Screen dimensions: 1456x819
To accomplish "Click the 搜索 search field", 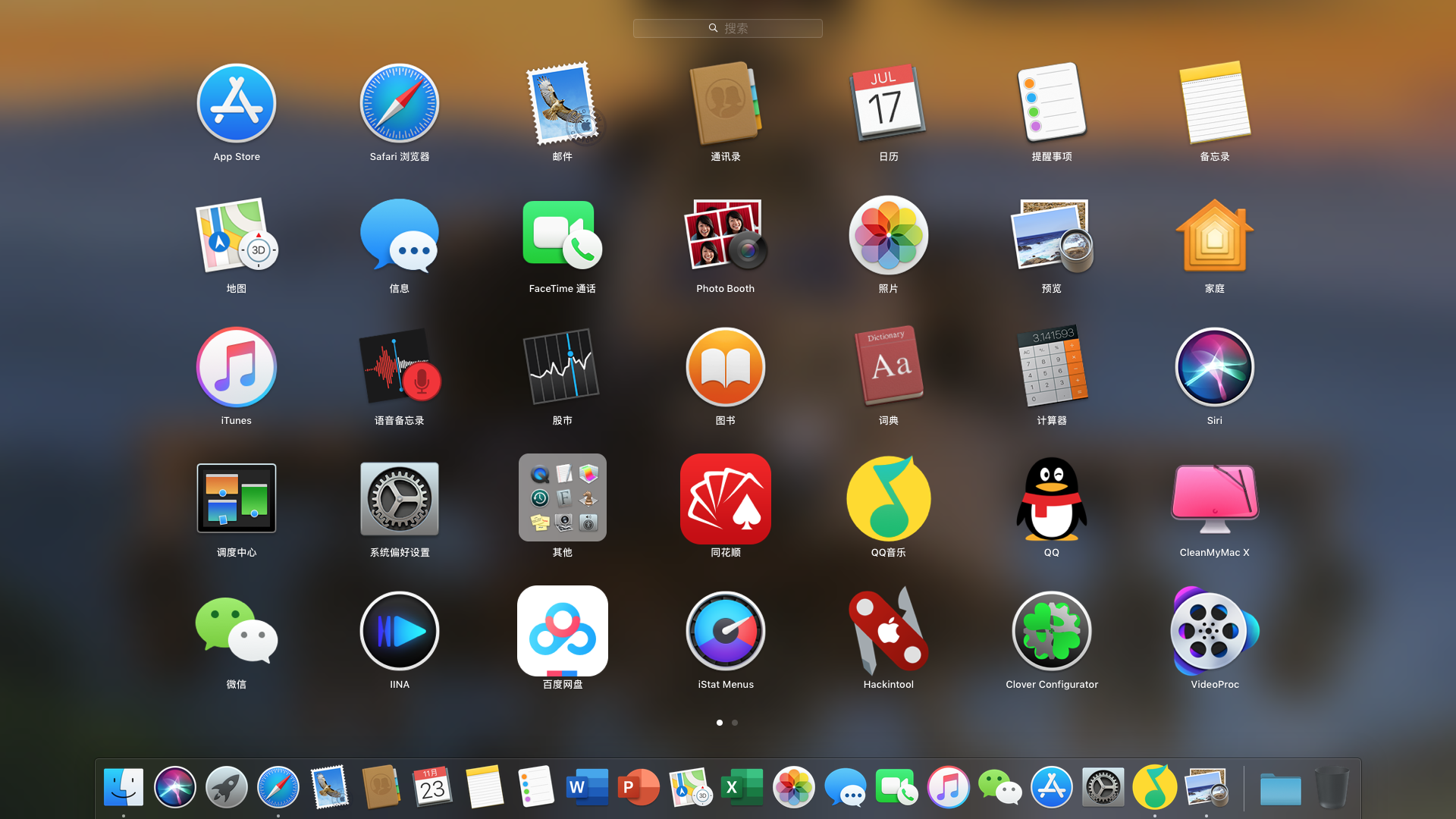I will 728,28.
